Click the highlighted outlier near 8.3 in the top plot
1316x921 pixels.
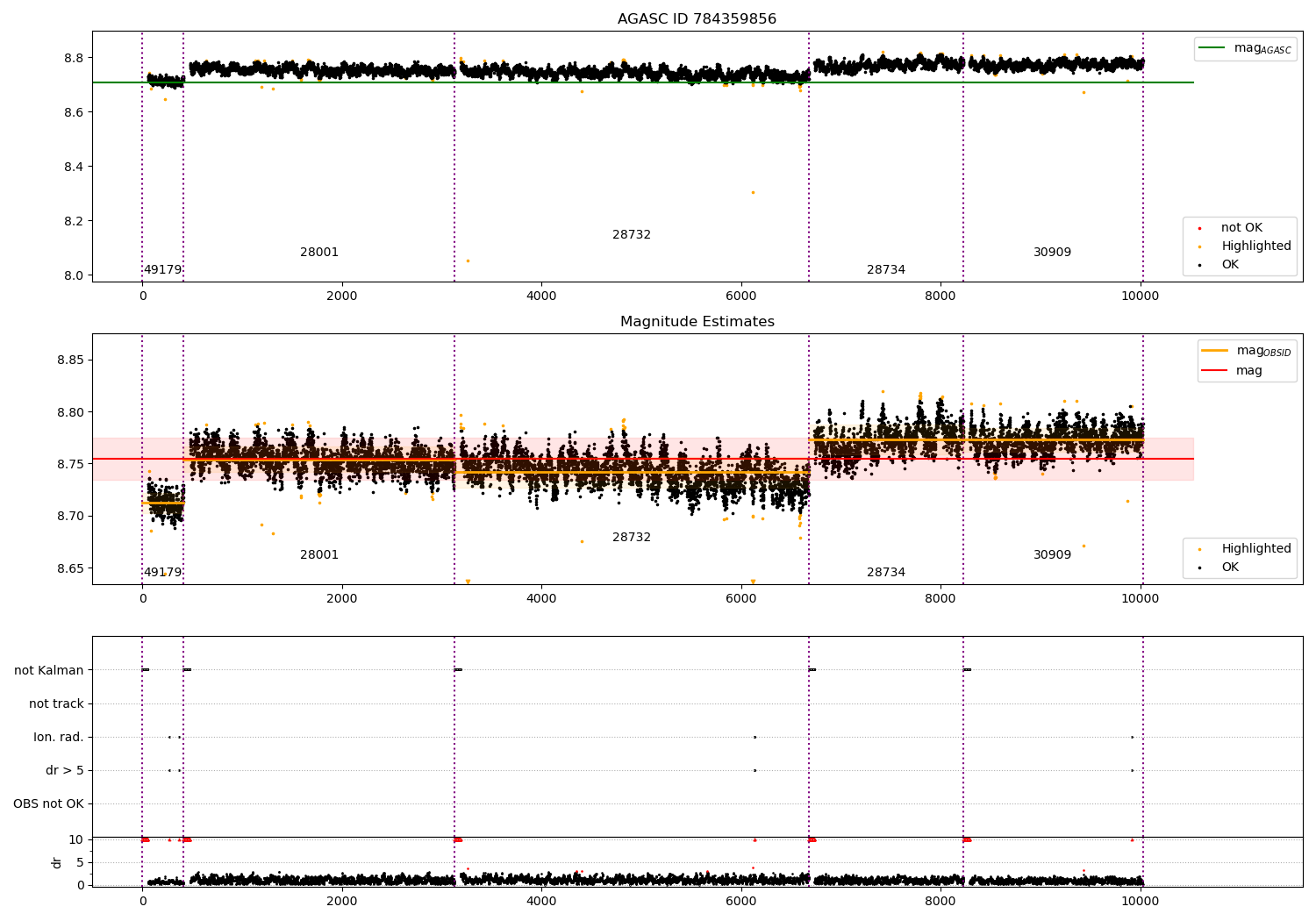click(x=753, y=193)
